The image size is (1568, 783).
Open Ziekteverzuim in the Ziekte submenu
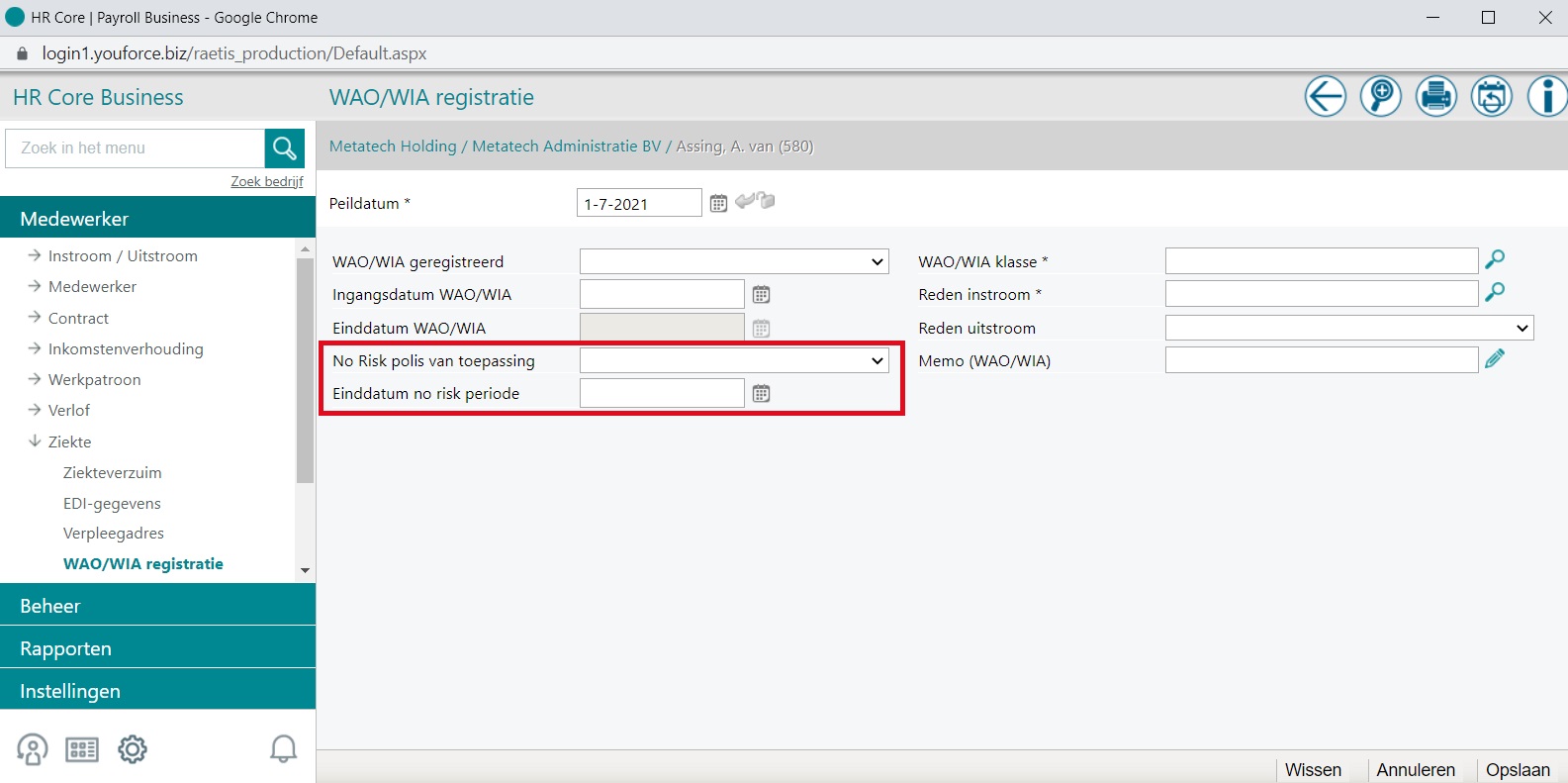point(113,472)
